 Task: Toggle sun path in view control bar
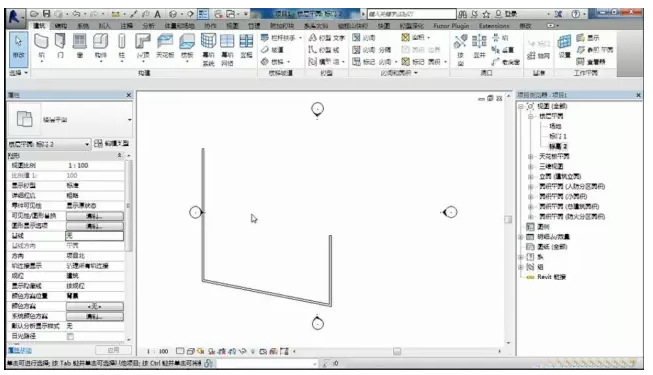pyautogui.click(x=201, y=351)
